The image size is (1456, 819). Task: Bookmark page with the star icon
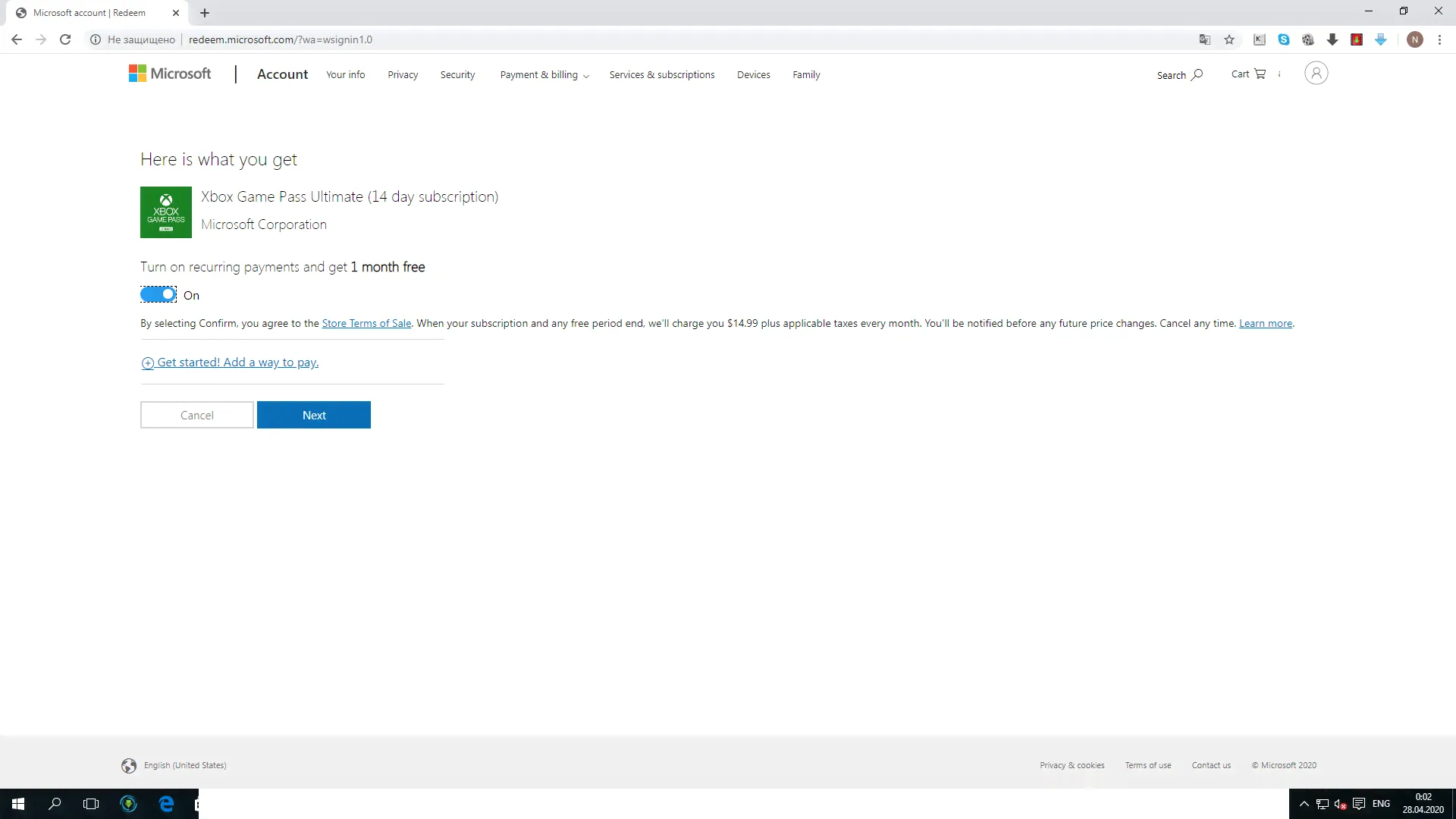(x=1229, y=39)
